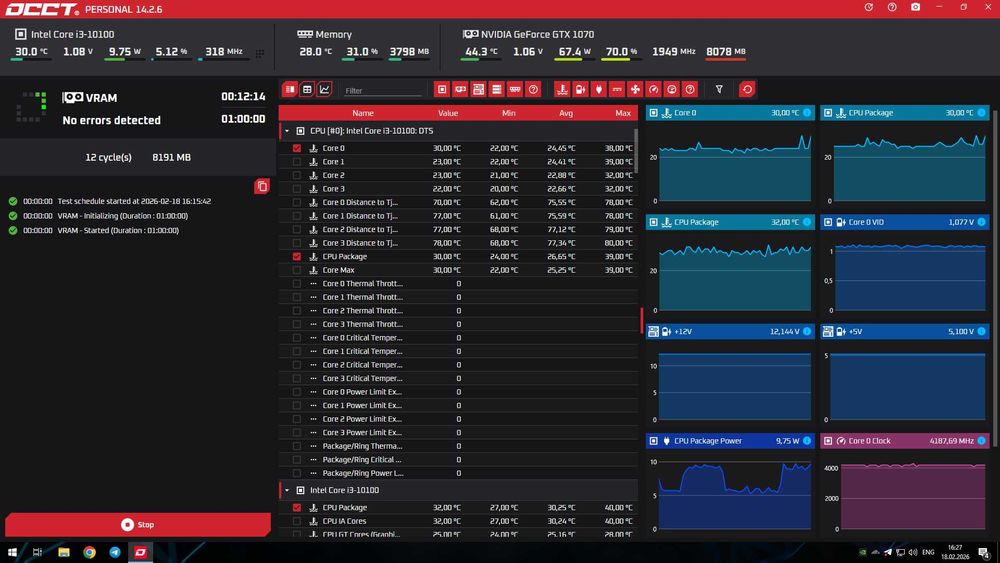Check the Core 3 sensor checkbox
This screenshot has width=1000, height=563.
[x=297, y=189]
